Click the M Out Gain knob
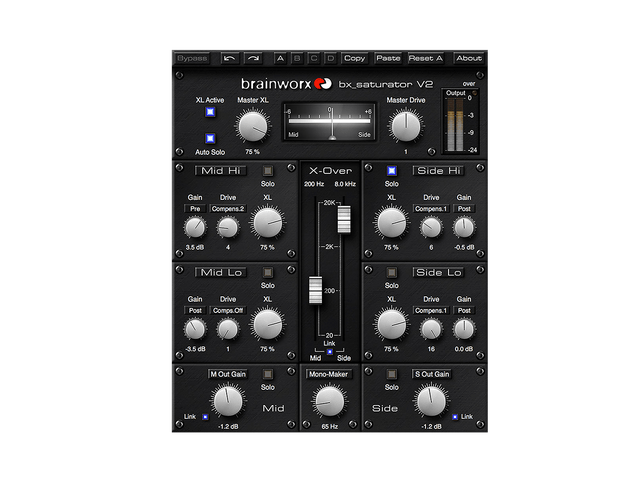Screen dimensions: 632x480 coord(228,402)
